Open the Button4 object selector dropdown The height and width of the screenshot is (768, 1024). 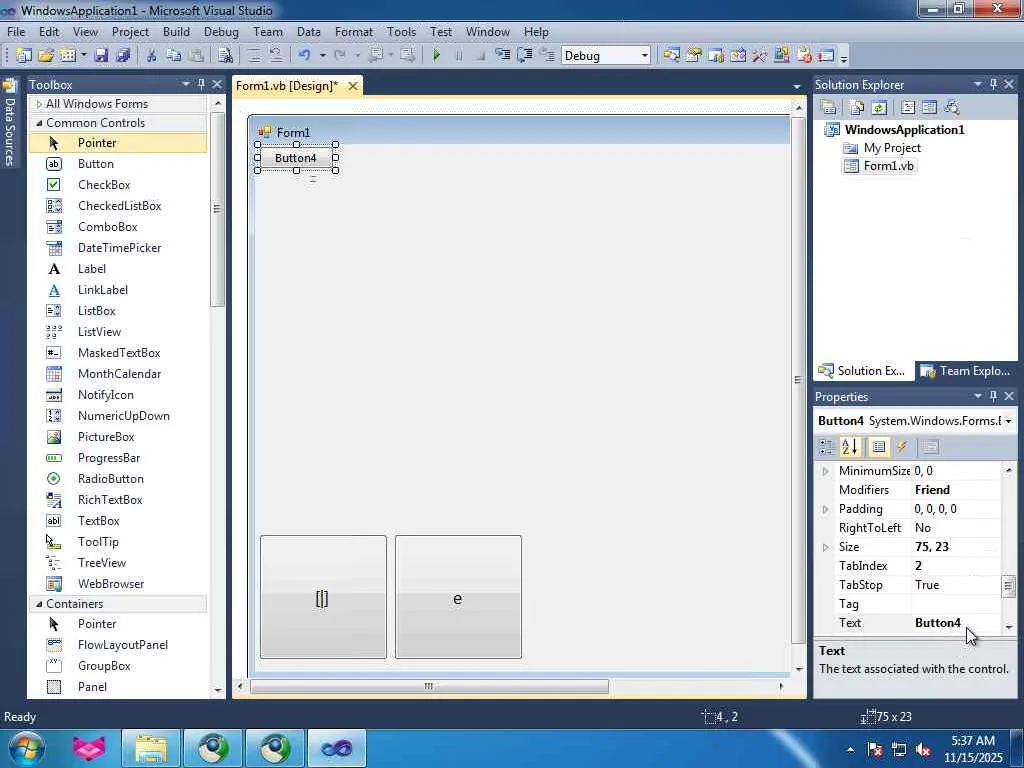pyautogui.click(x=1008, y=421)
